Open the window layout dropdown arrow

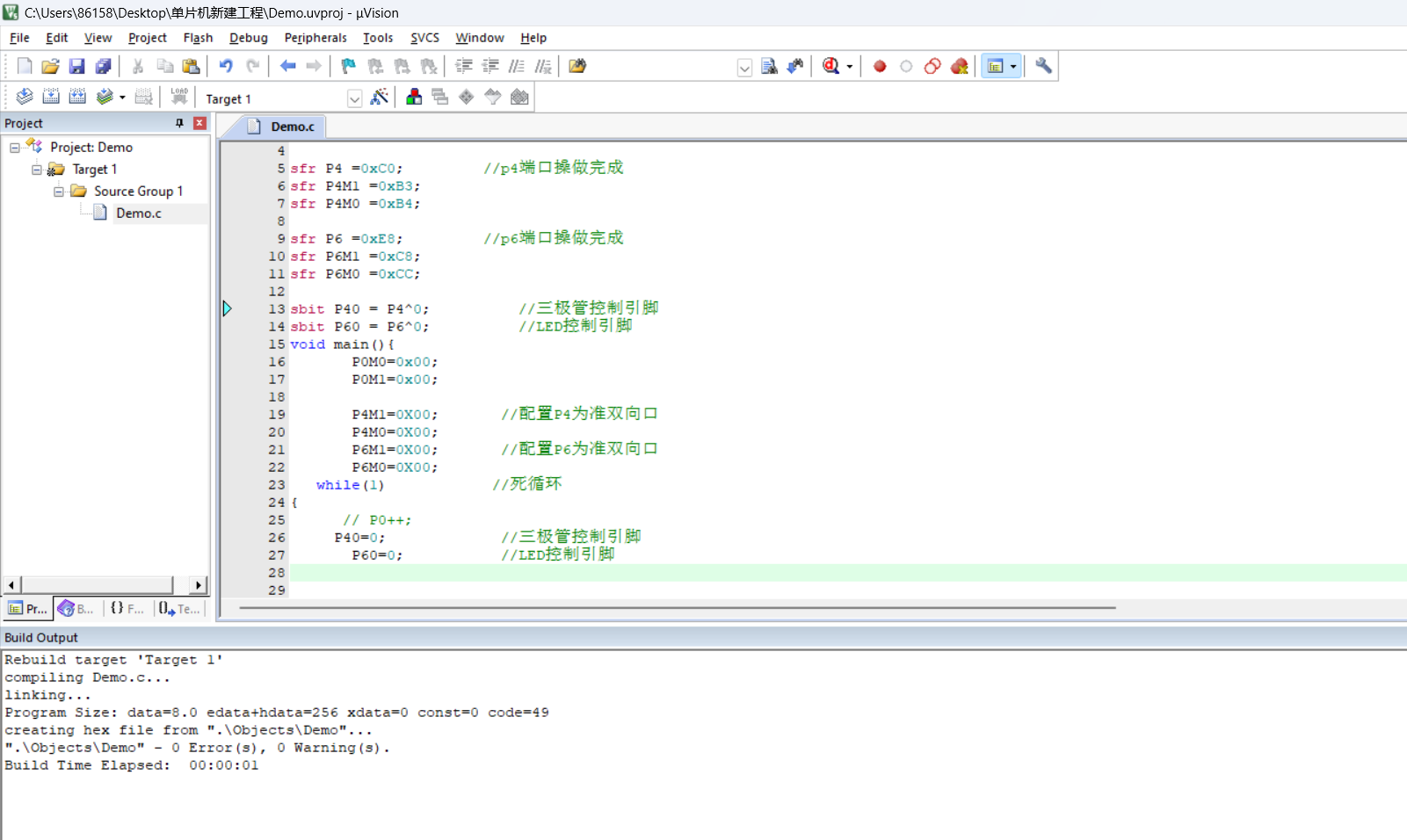(x=1013, y=67)
